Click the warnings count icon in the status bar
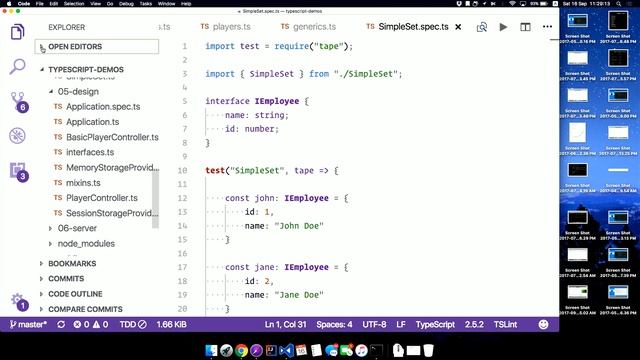This screenshot has width=640, height=360. 100,324
